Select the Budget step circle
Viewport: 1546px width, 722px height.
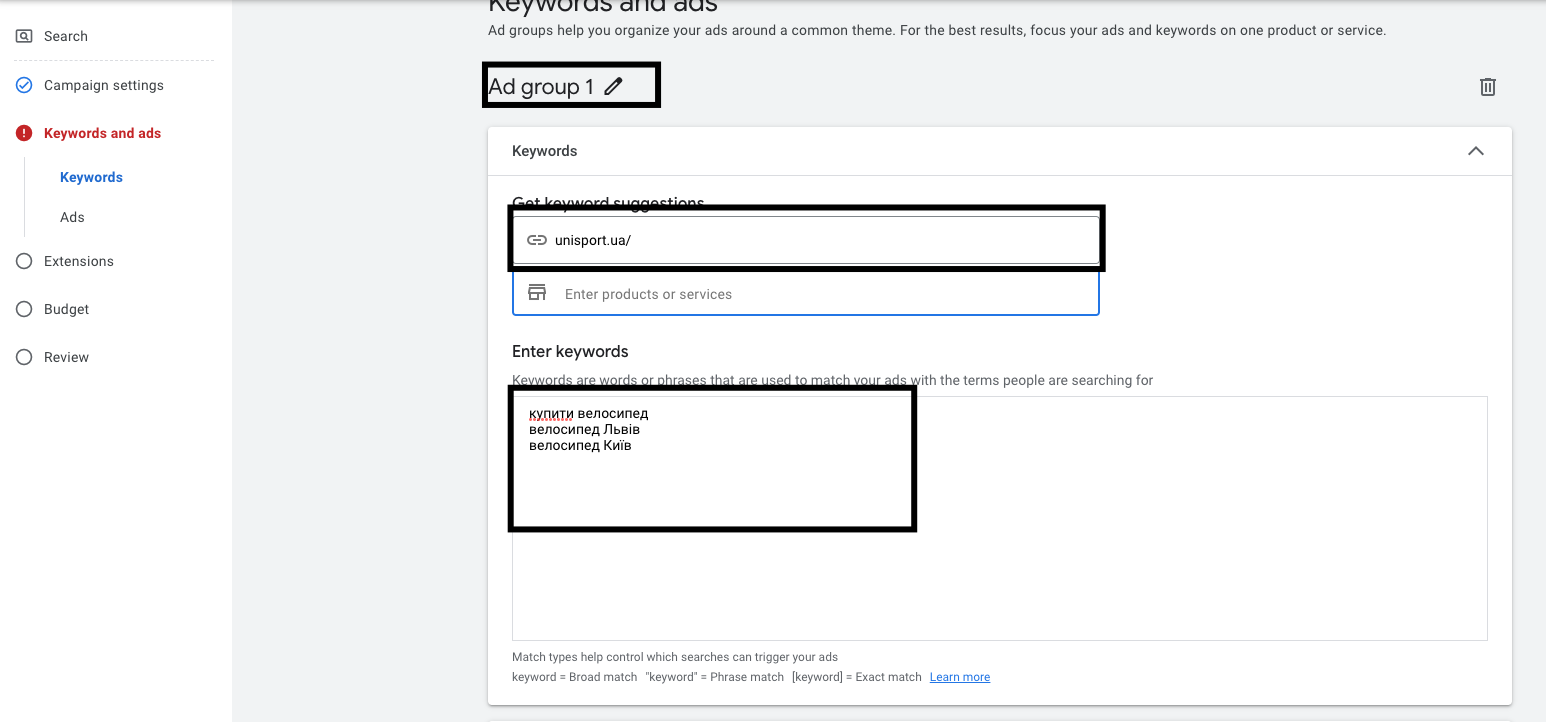(x=24, y=309)
